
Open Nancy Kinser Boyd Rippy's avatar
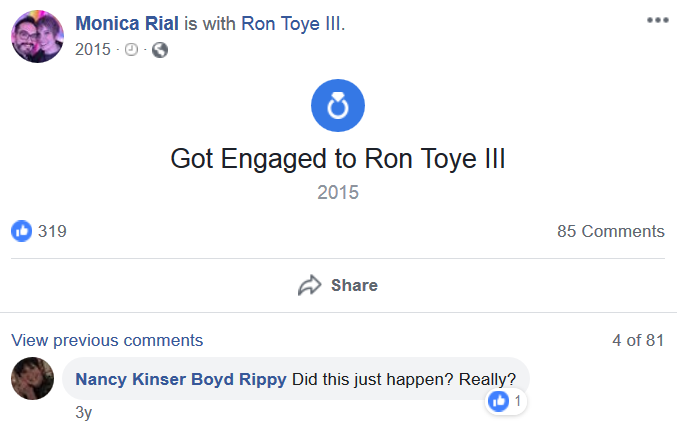(32, 378)
